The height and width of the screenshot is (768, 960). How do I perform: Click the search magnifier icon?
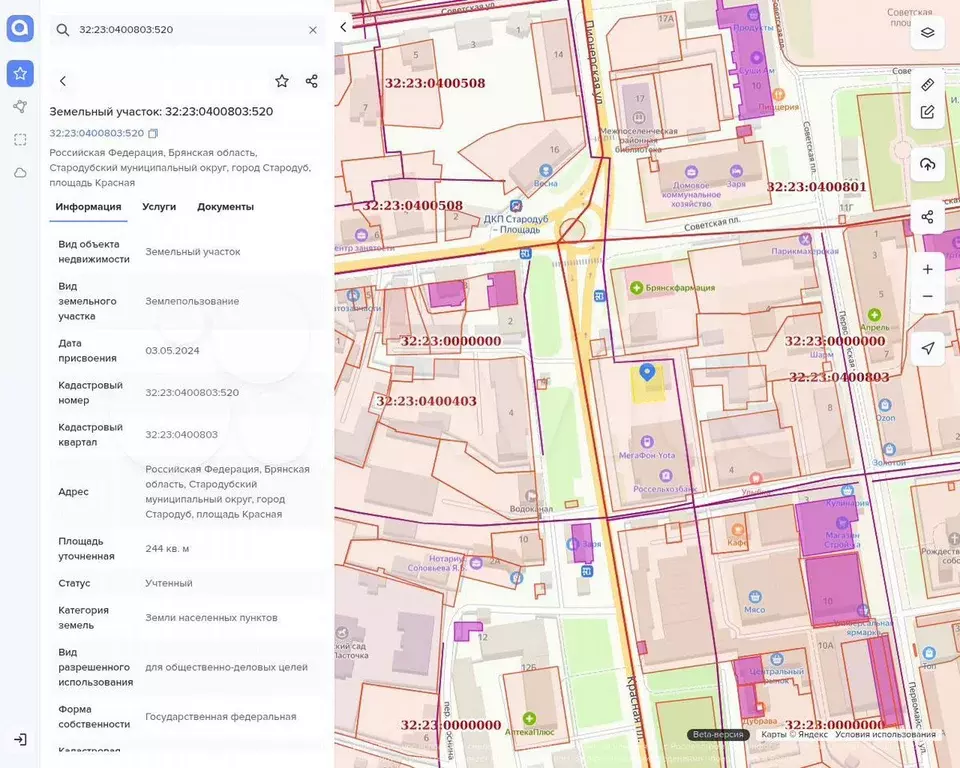click(62, 29)
